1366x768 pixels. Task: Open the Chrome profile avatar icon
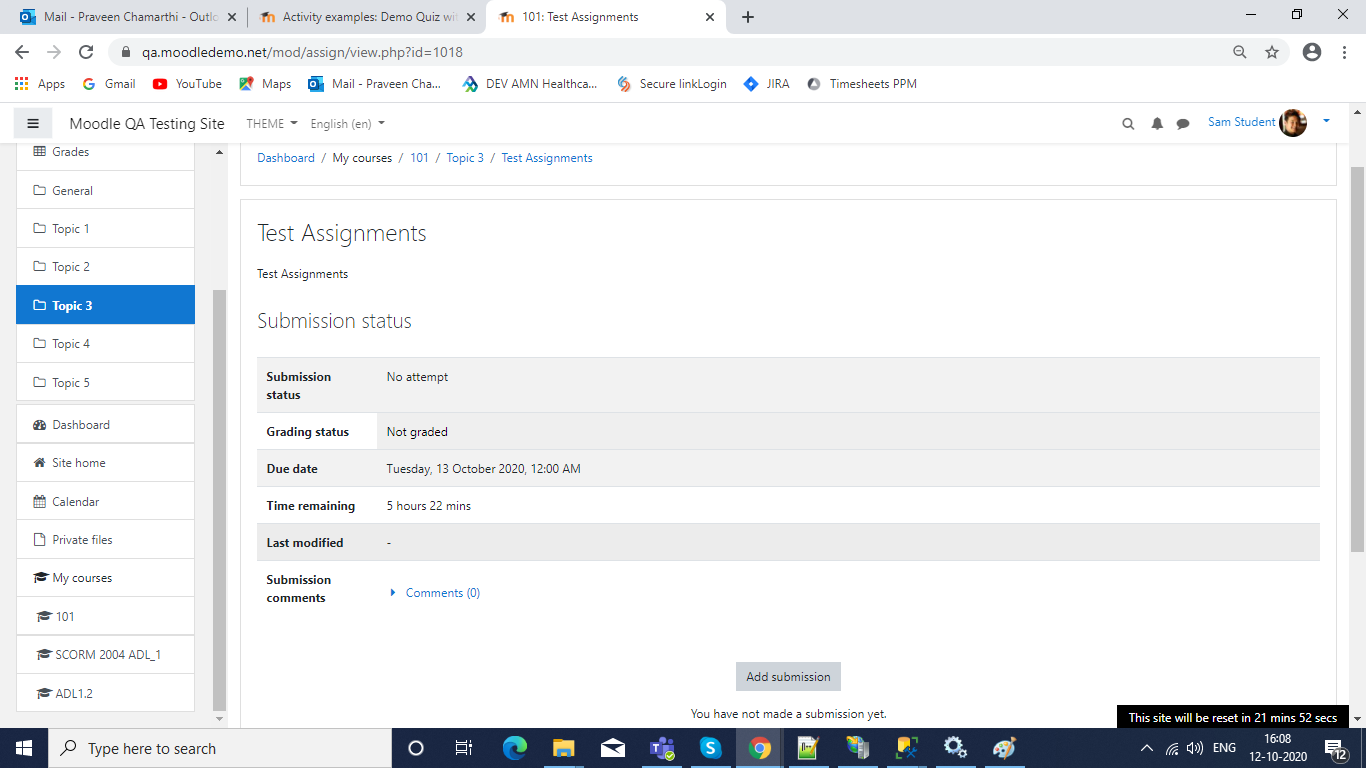(1312, 52)
